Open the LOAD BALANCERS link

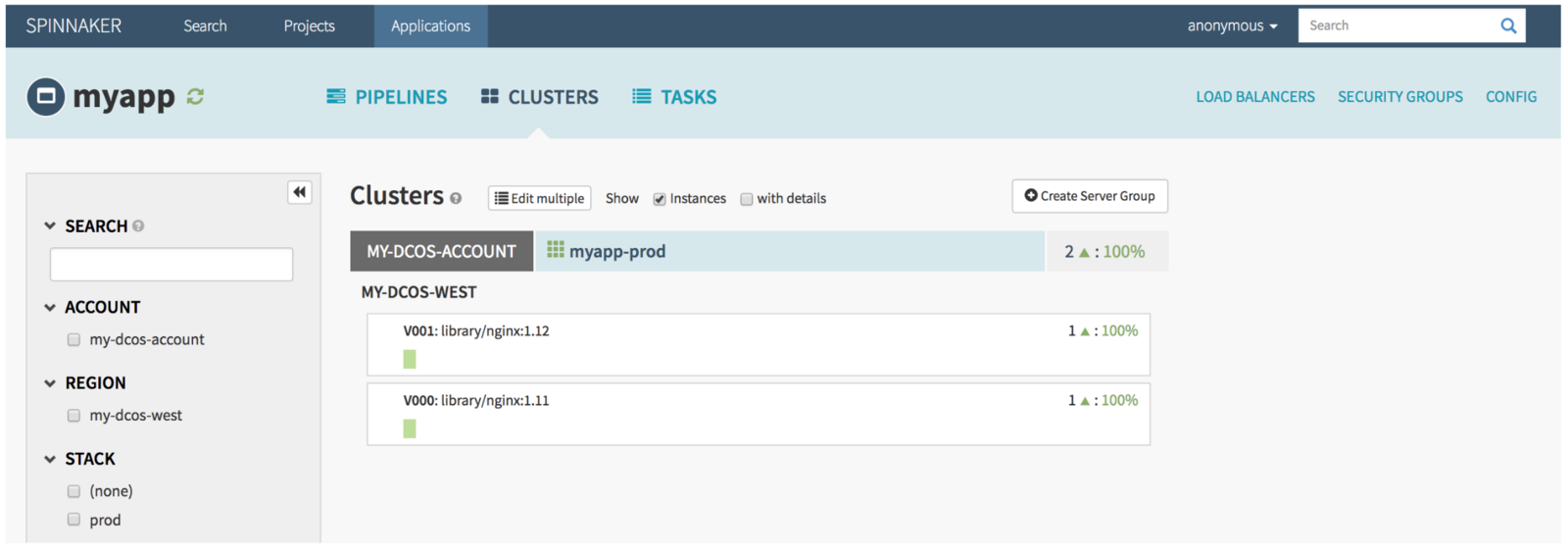(x=1255, y=96)
